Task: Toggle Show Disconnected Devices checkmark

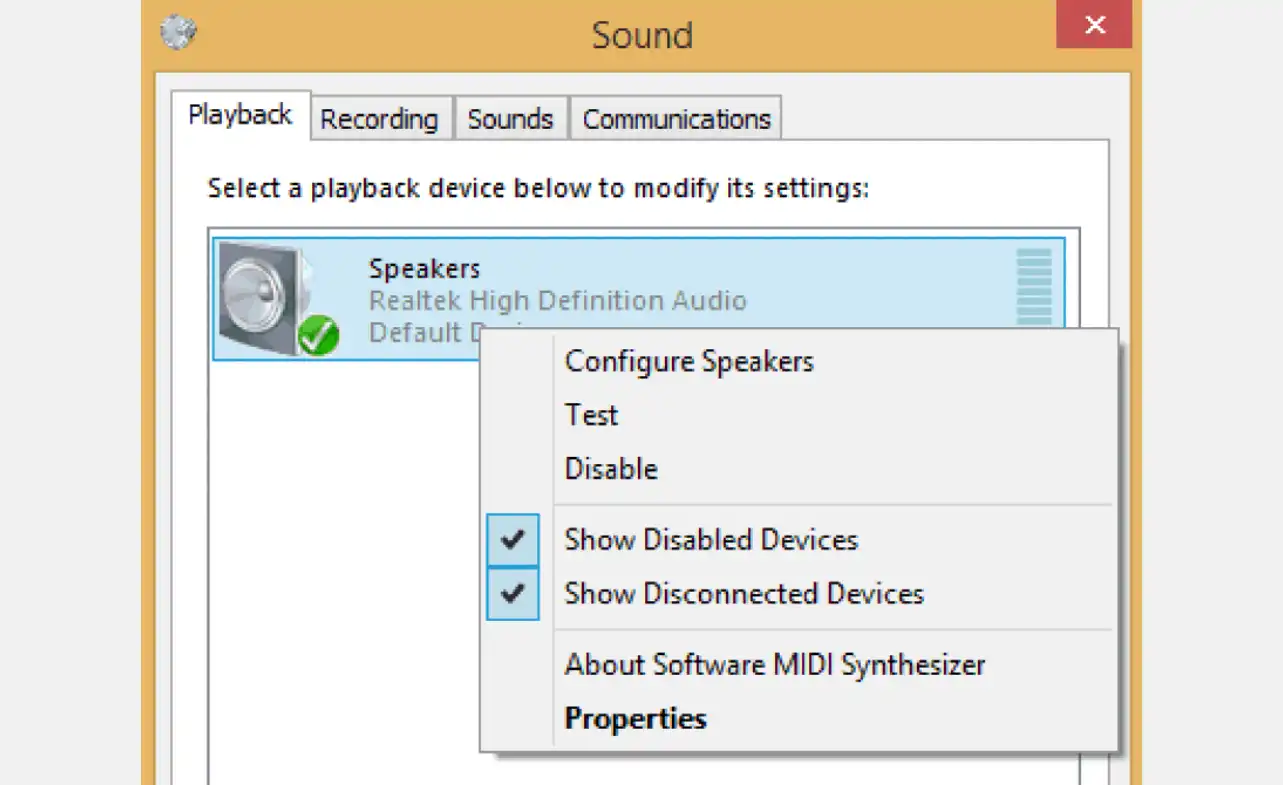Action: point(513,593)
